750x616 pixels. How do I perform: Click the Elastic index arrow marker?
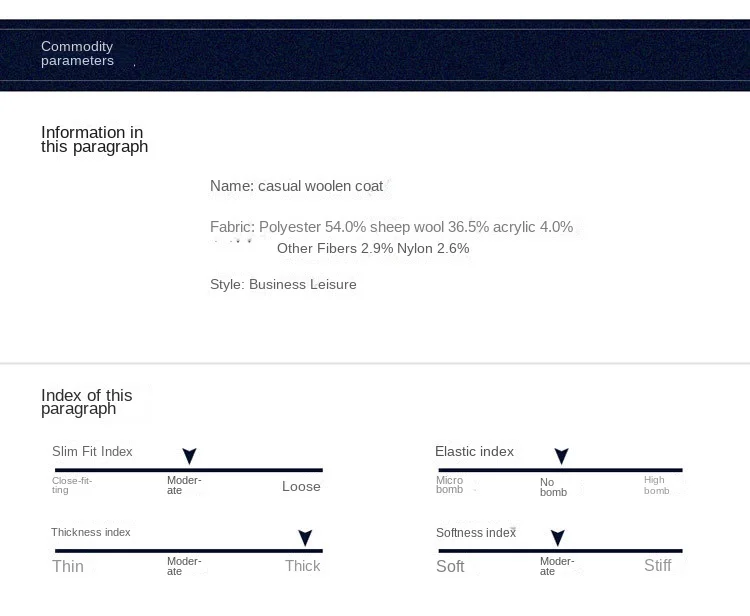coord(561,457)
